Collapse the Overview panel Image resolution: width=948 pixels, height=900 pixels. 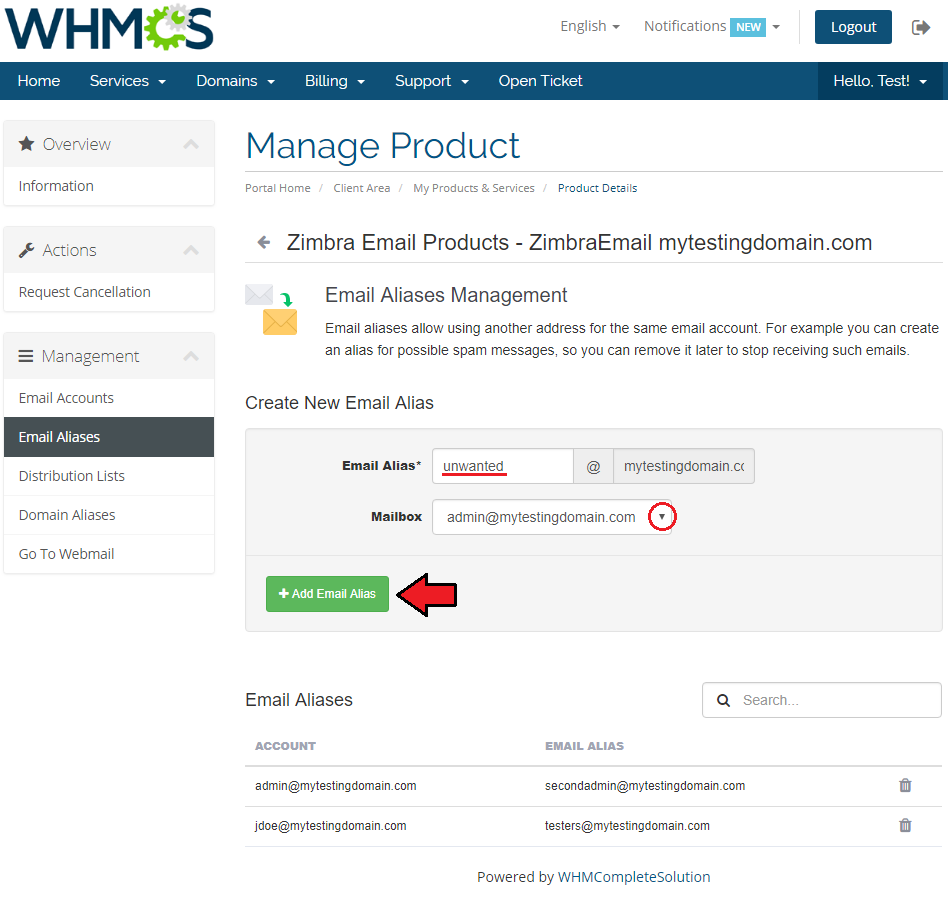[191, 144]
